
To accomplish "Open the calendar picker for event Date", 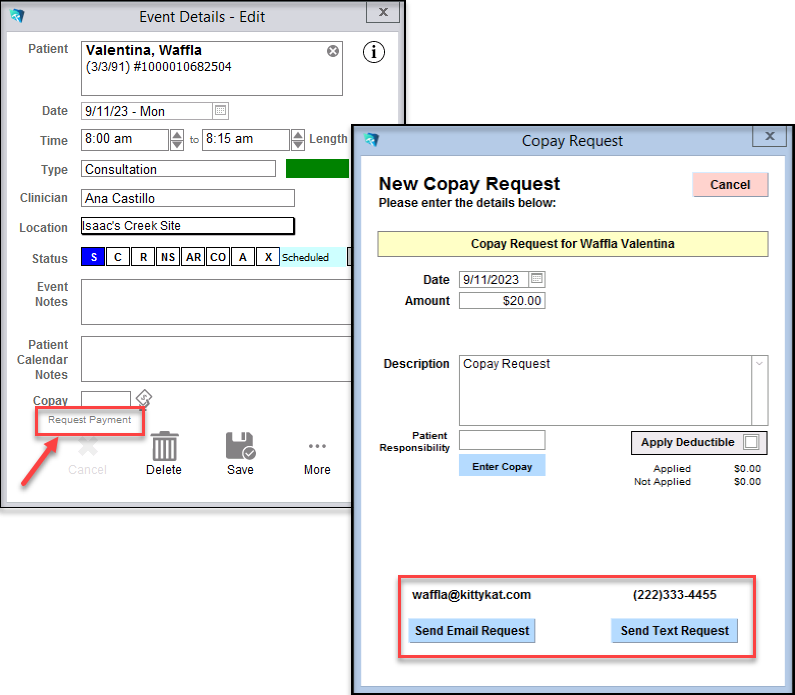I will click(220, 111).
